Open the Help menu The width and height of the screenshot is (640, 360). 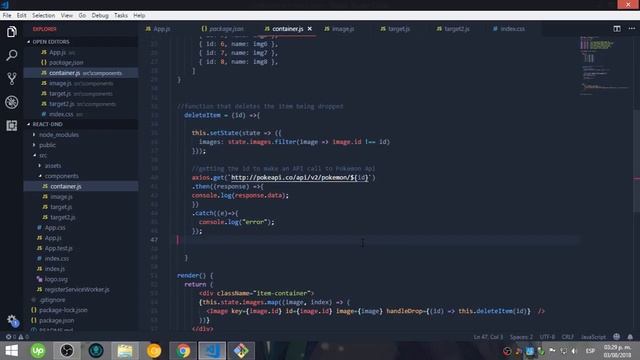(139, 15)
